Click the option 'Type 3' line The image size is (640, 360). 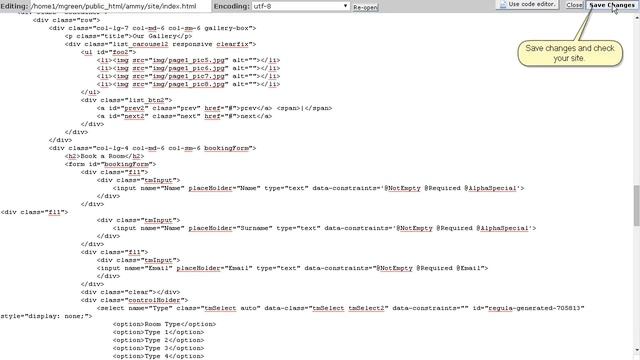158,348
